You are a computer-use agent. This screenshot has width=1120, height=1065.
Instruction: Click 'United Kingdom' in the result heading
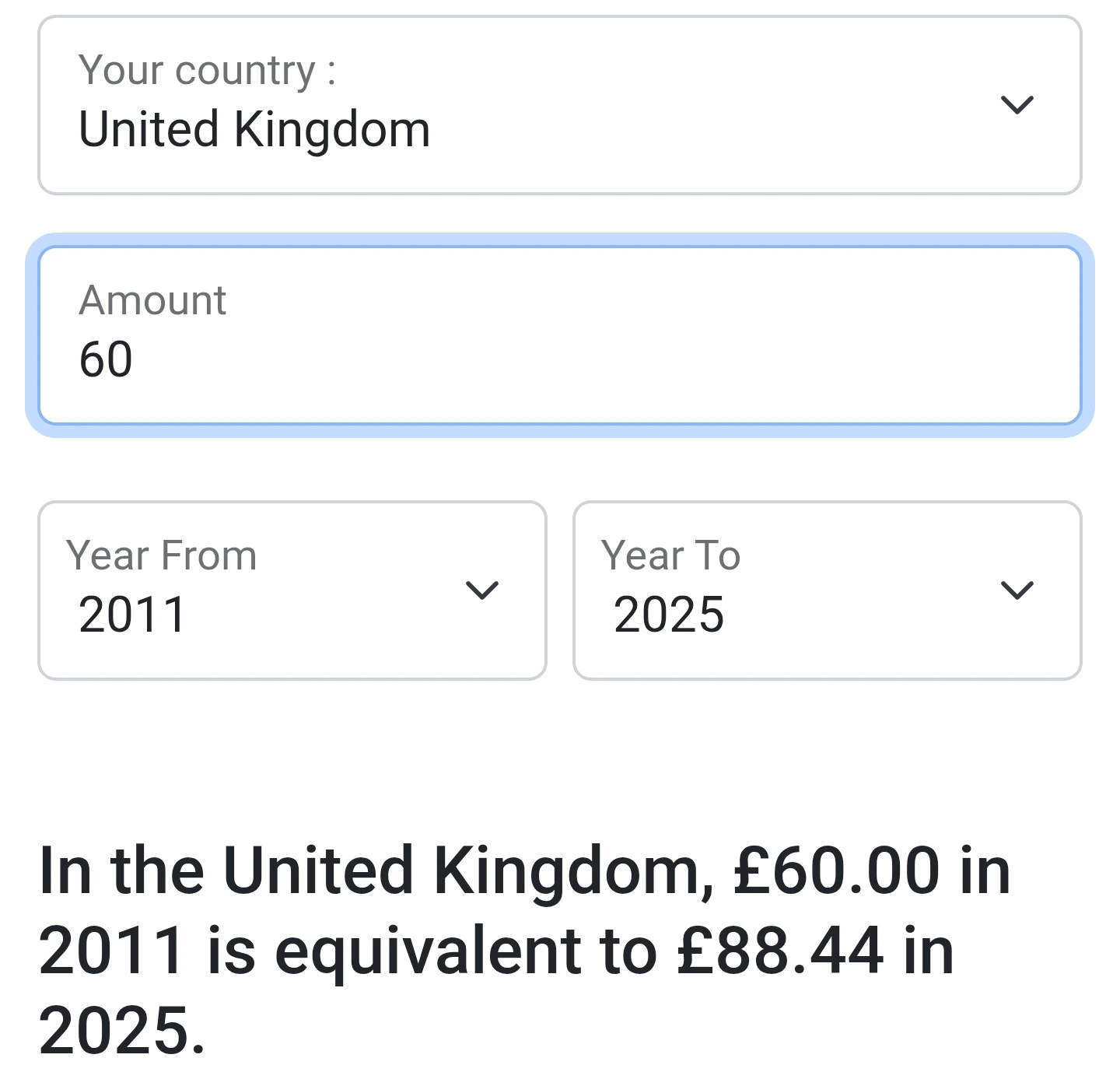[x=467, y=871]
